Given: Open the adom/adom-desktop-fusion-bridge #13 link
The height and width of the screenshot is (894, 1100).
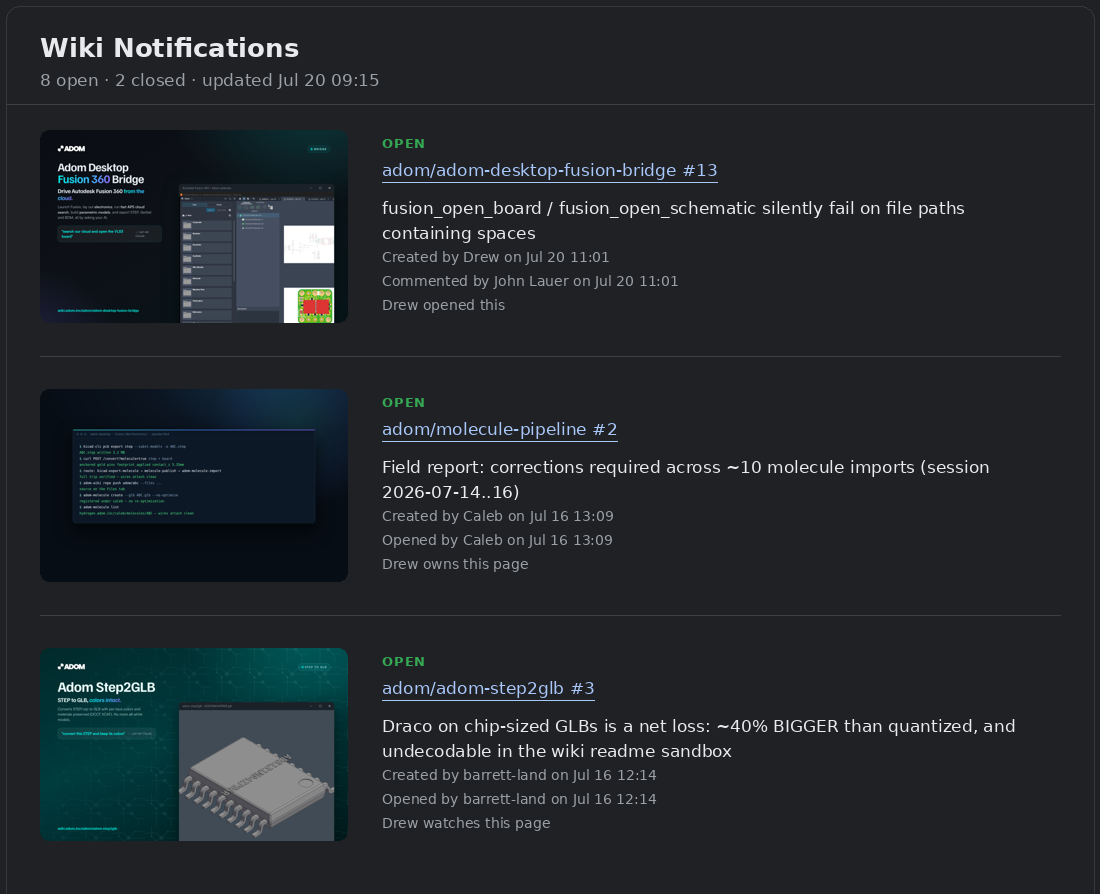Looking at the screenshot, I should point(549,171).
